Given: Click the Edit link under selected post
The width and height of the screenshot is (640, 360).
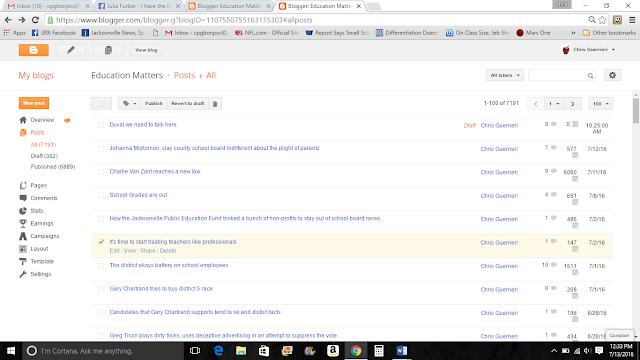Looking at the screenshot, I should pos(114,251).
